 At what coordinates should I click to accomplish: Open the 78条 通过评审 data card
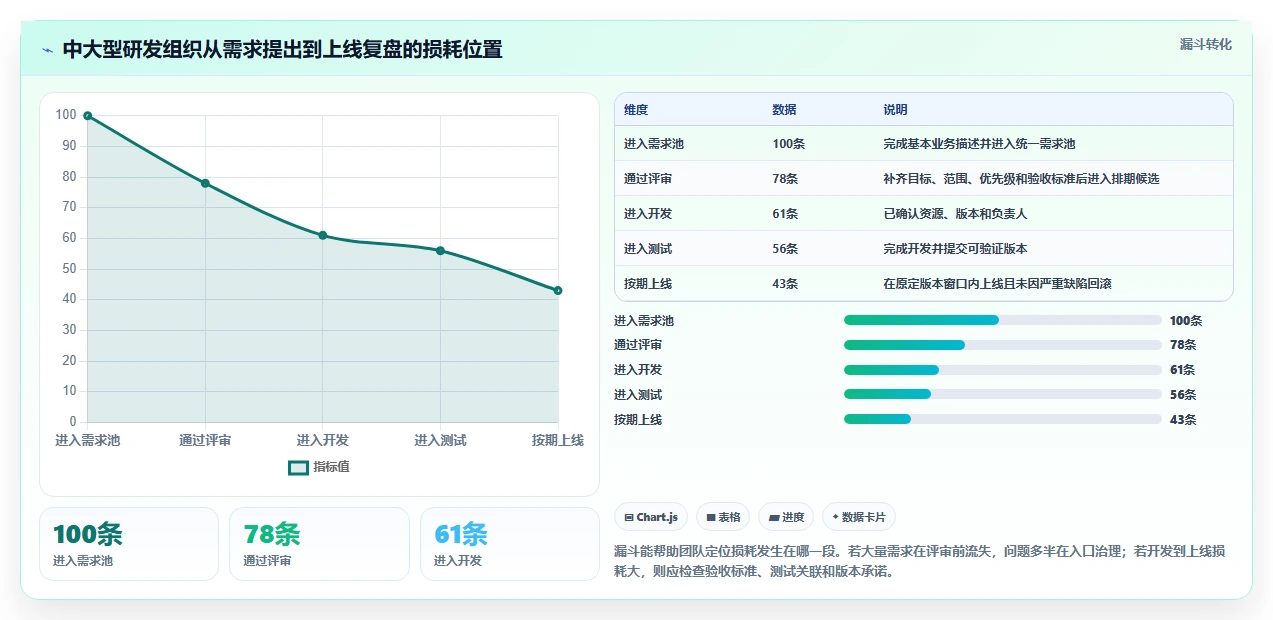coord(319,544)
